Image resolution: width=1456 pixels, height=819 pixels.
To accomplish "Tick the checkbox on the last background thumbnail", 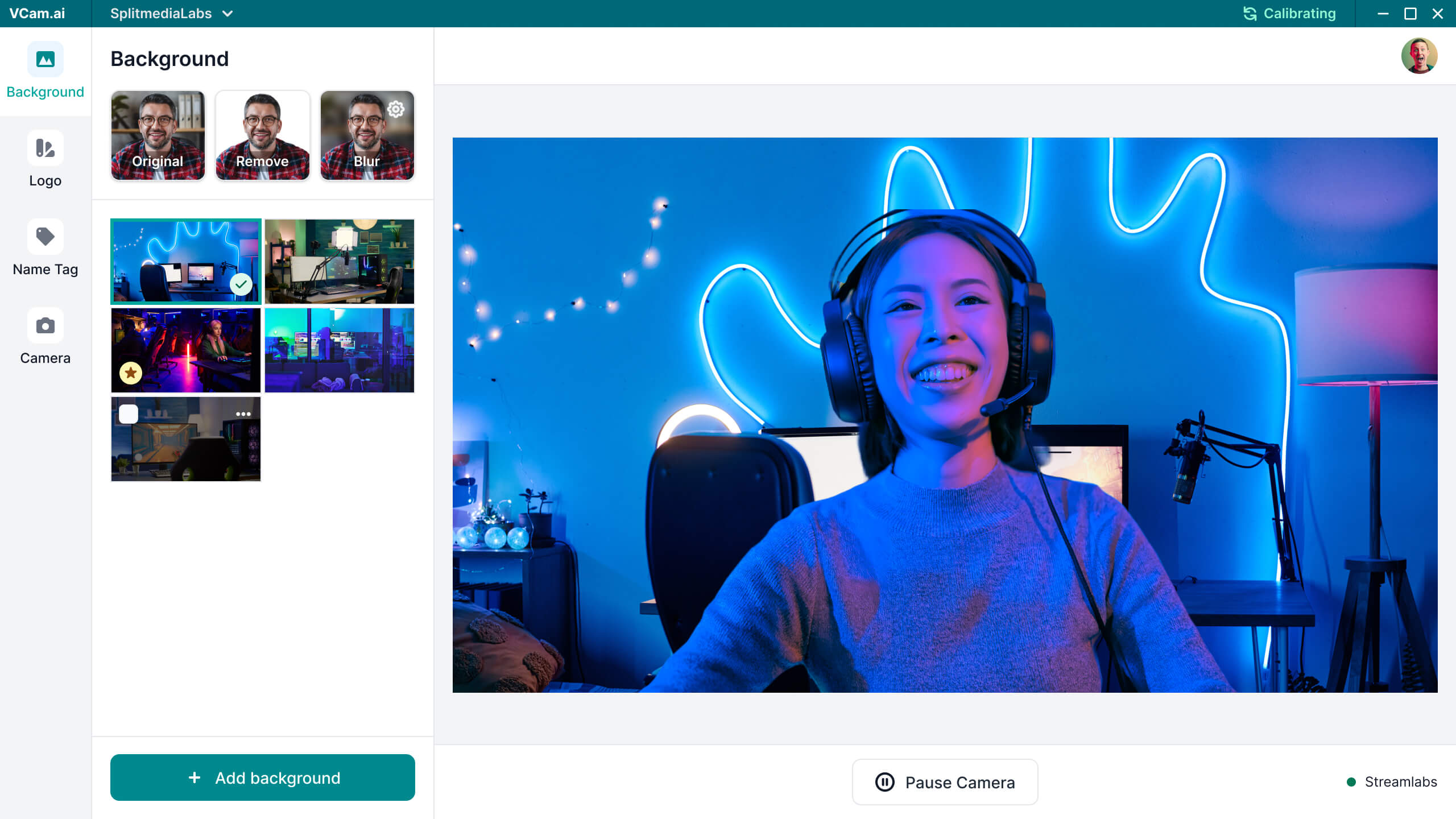I will tap(129, 414).
